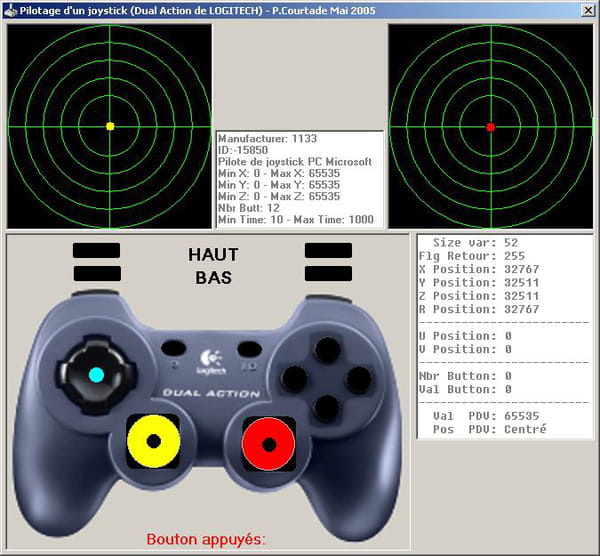Click 'Manufacturer: 1133' text
Viewport: 600px width, 556px height.
pyautogui.click(x=267, y=139)
